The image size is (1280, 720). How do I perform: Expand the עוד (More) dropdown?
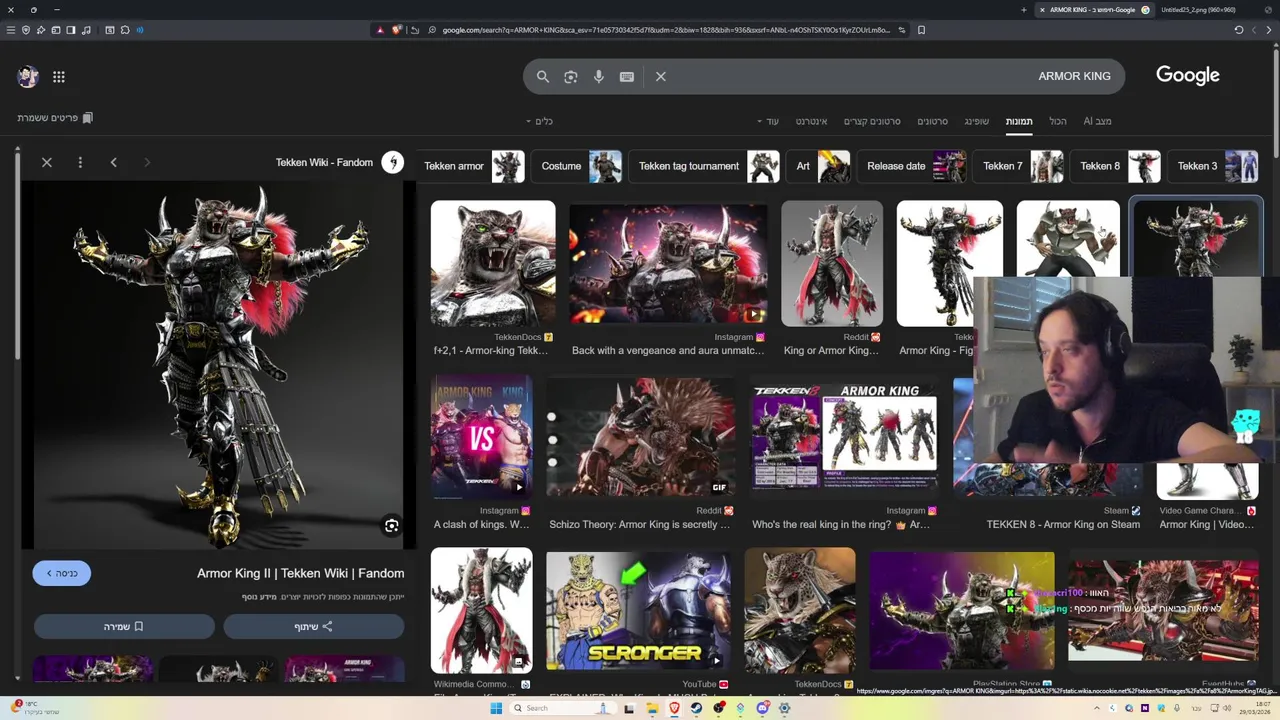(x=768, y=121)
